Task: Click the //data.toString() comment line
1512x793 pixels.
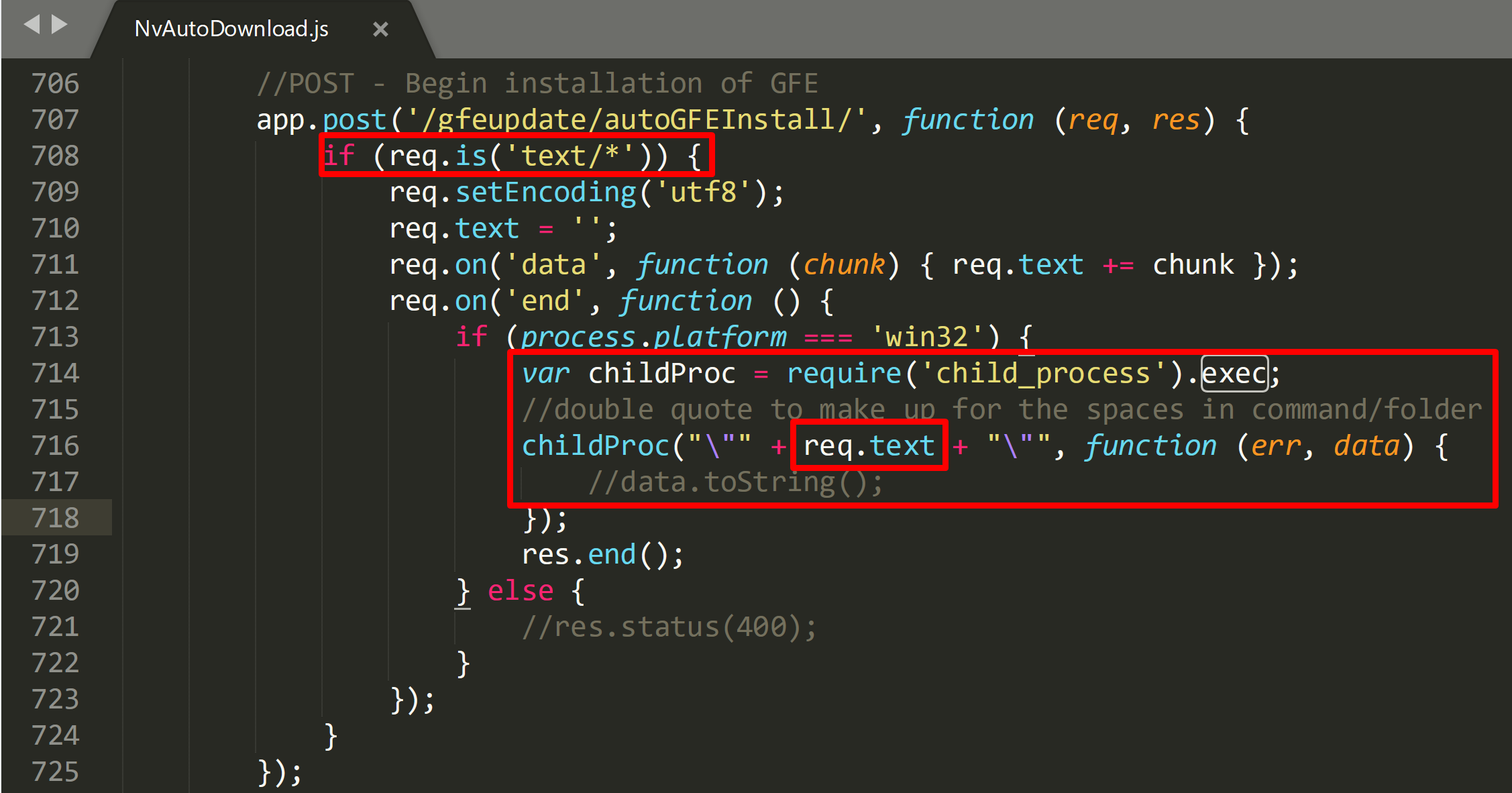Action: [x=735, y=482]
